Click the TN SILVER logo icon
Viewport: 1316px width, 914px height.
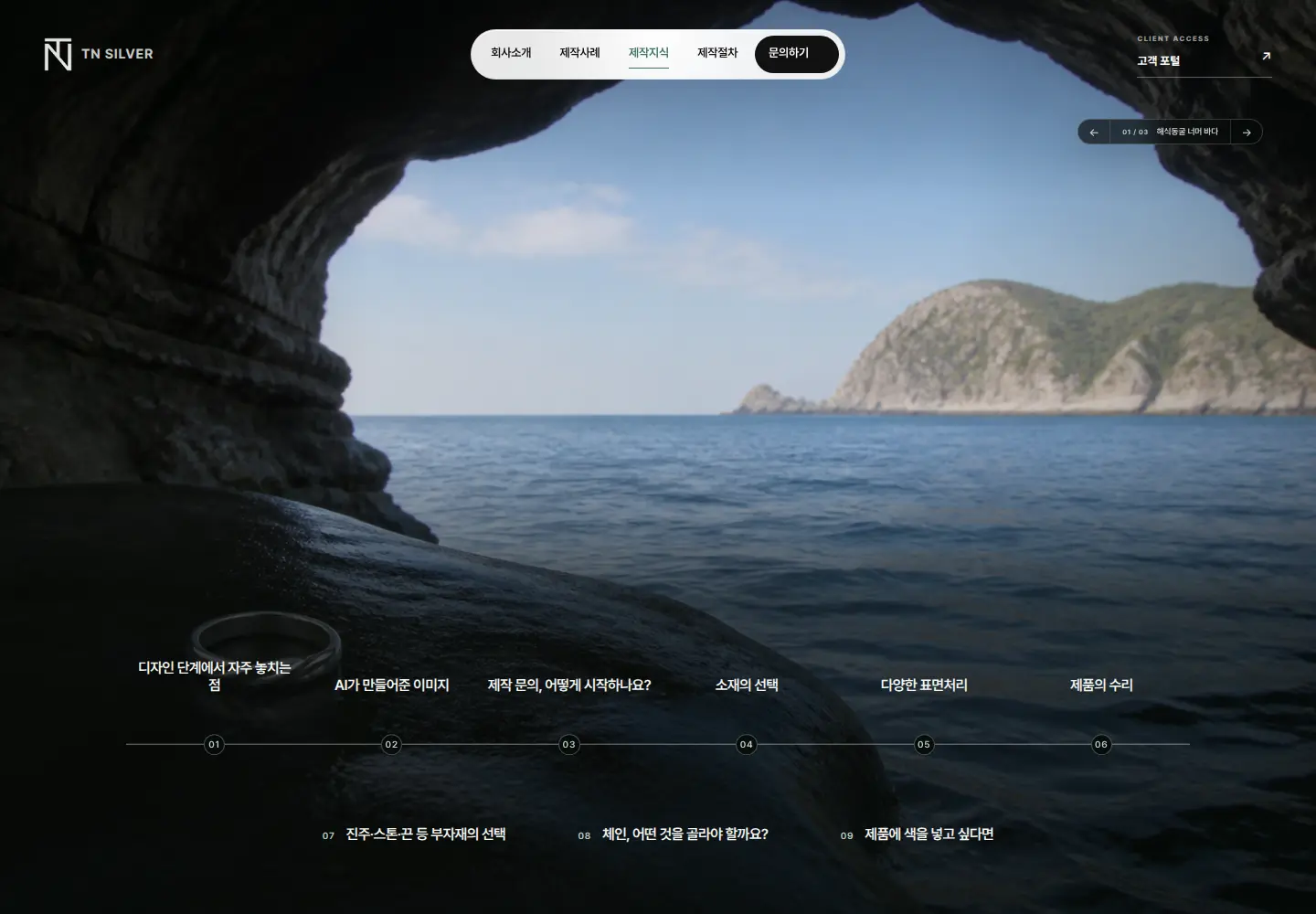[58, 55]
